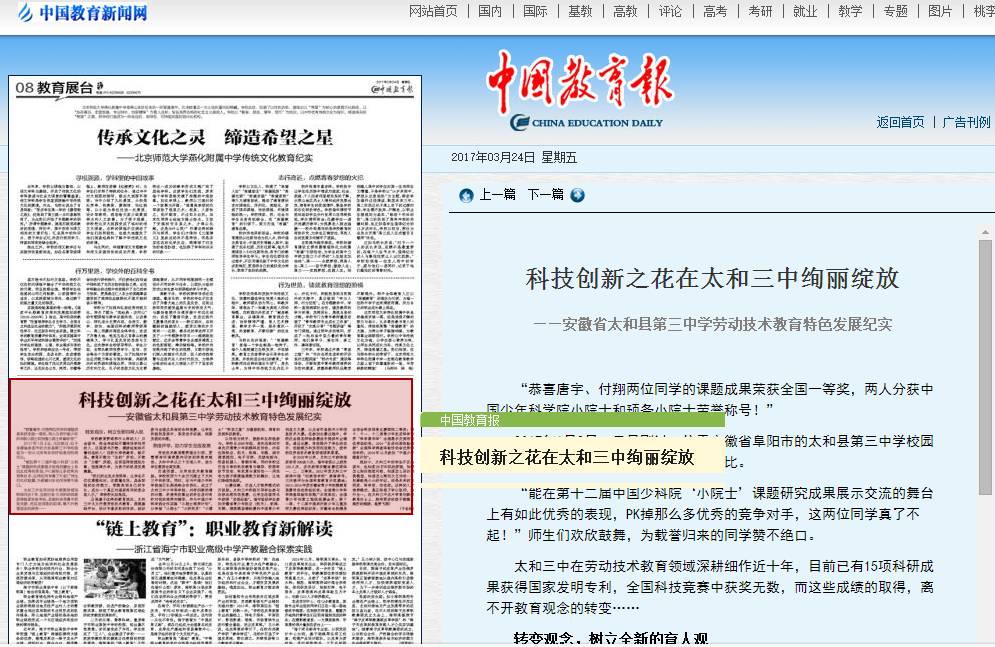Image resolution: width=995 pixels, height=647 pixels.
Task: Click the 北京师范大学燕化附属中学 subtitle in the page
Action: pos(215,158)
